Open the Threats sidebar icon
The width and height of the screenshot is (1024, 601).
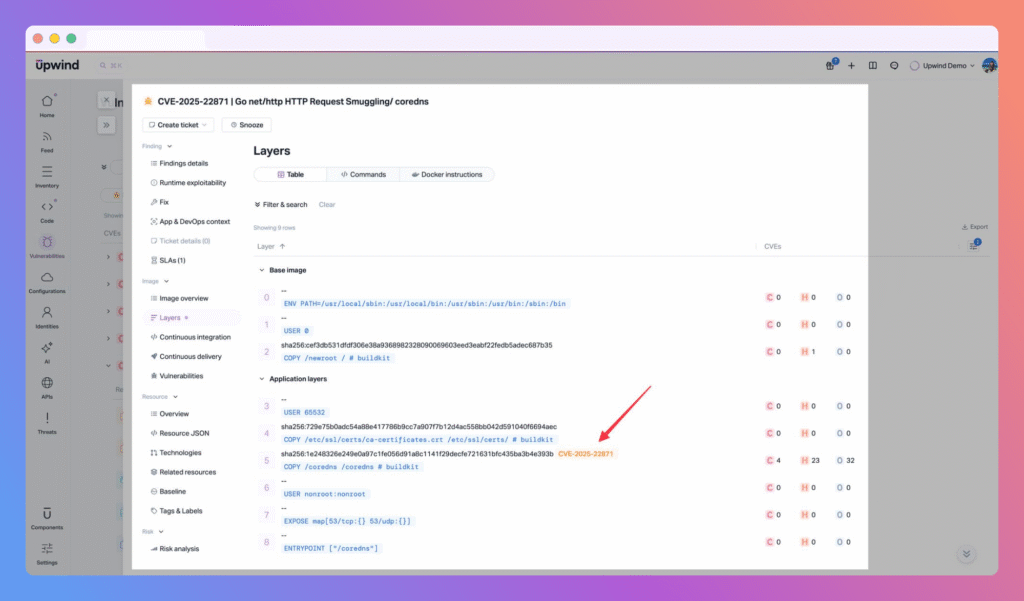[x=47, y=418]
